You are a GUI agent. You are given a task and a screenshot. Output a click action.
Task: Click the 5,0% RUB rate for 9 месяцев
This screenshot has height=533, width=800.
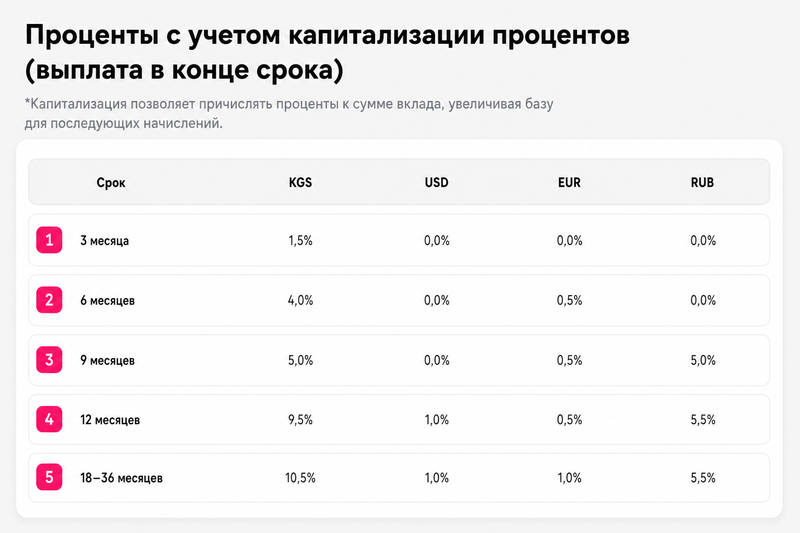(x=703, y=361)
